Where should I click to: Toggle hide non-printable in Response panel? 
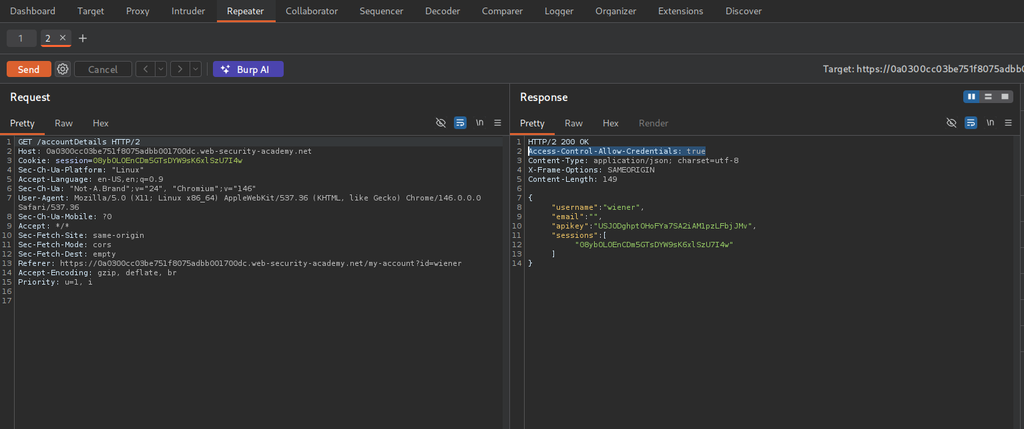click(952, 123)
